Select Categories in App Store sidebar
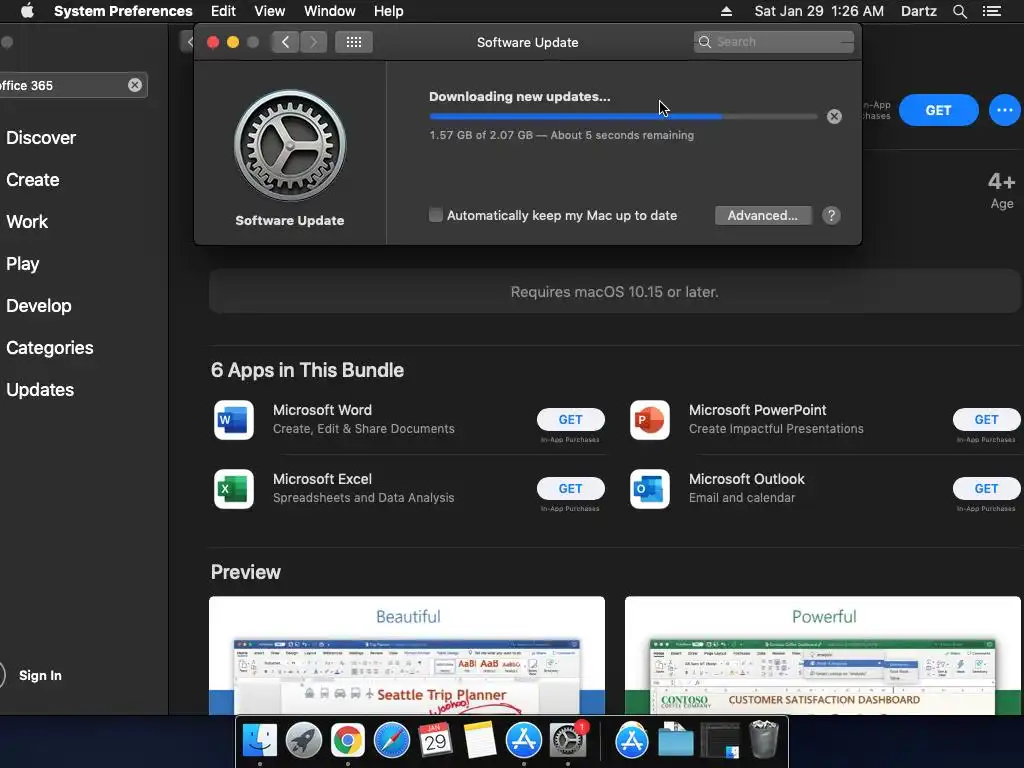Image resolution: width=1024 pixels, height=768 pixels. (x=50, y=347)
